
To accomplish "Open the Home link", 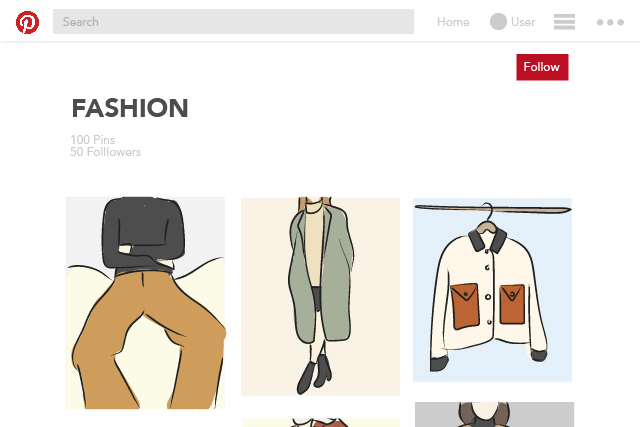I will pyautogui.click(x=453, y=22).
